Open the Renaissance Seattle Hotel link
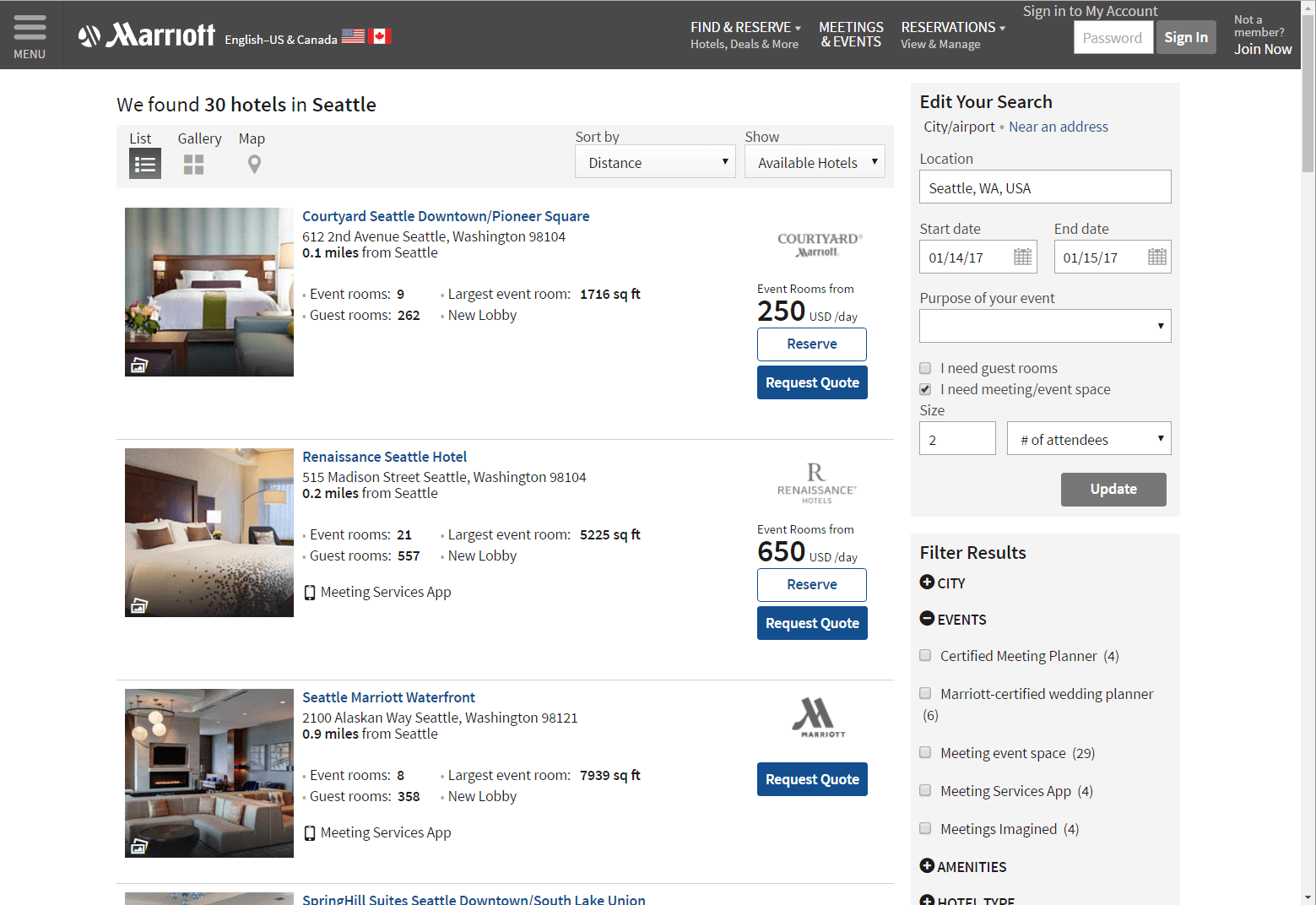The width and height of the screenshot is (1316, 905). click(x=384, y=457)
